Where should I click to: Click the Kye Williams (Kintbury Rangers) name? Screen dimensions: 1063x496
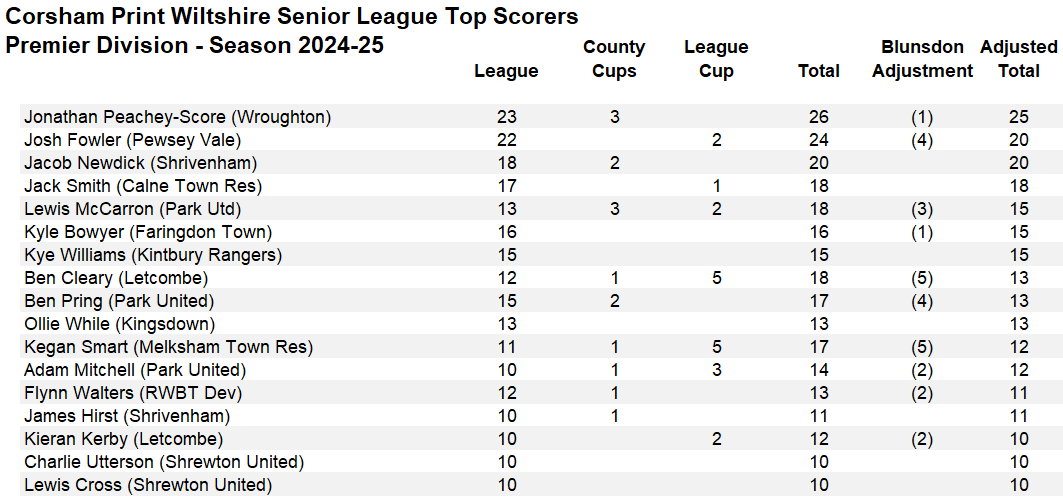[x=153, y=255]
